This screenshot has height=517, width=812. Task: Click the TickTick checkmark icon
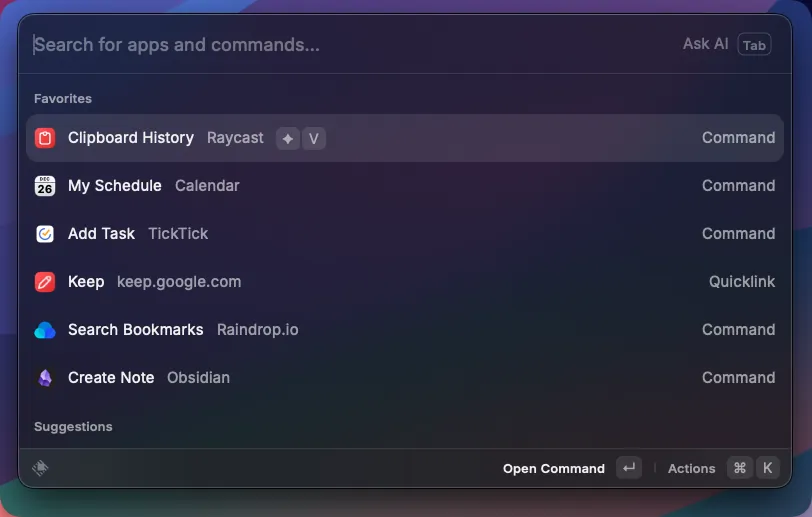45,234
